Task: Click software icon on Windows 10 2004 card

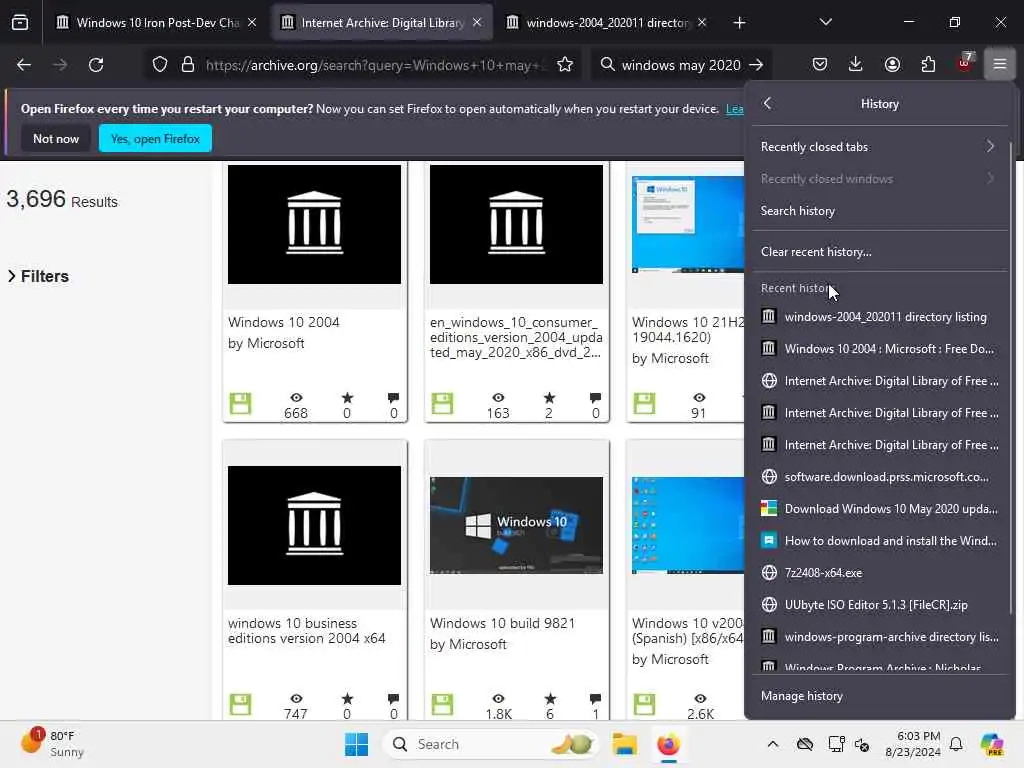Action: point(240,404)
